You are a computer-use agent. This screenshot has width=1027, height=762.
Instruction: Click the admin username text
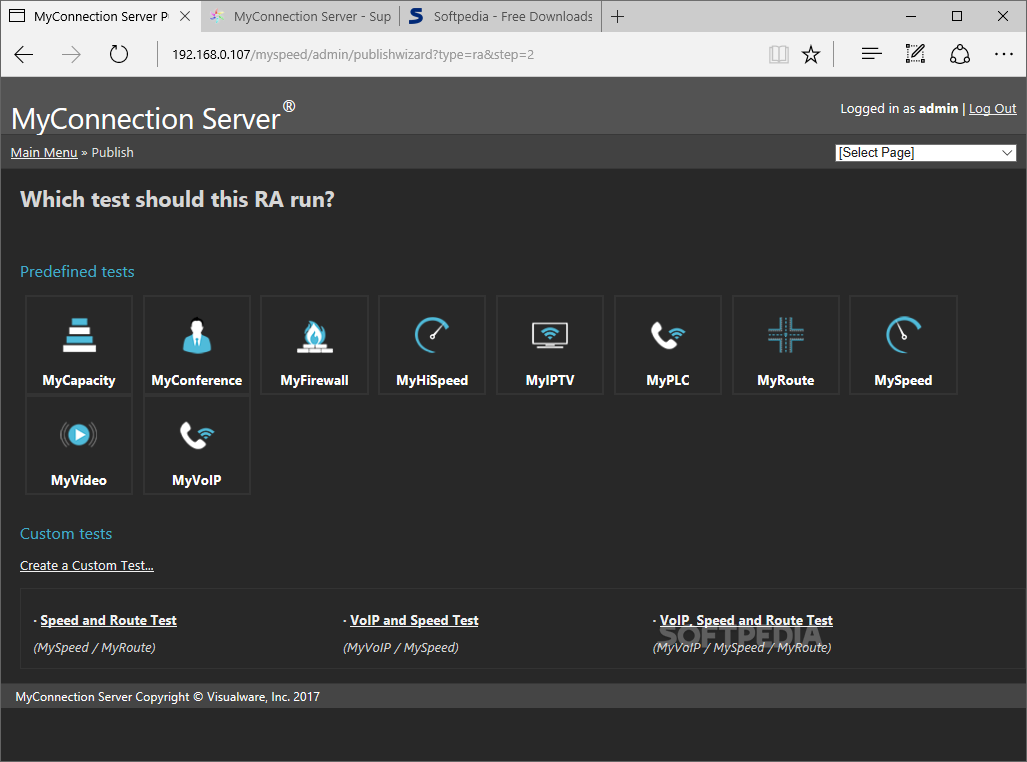pos(938,109)
